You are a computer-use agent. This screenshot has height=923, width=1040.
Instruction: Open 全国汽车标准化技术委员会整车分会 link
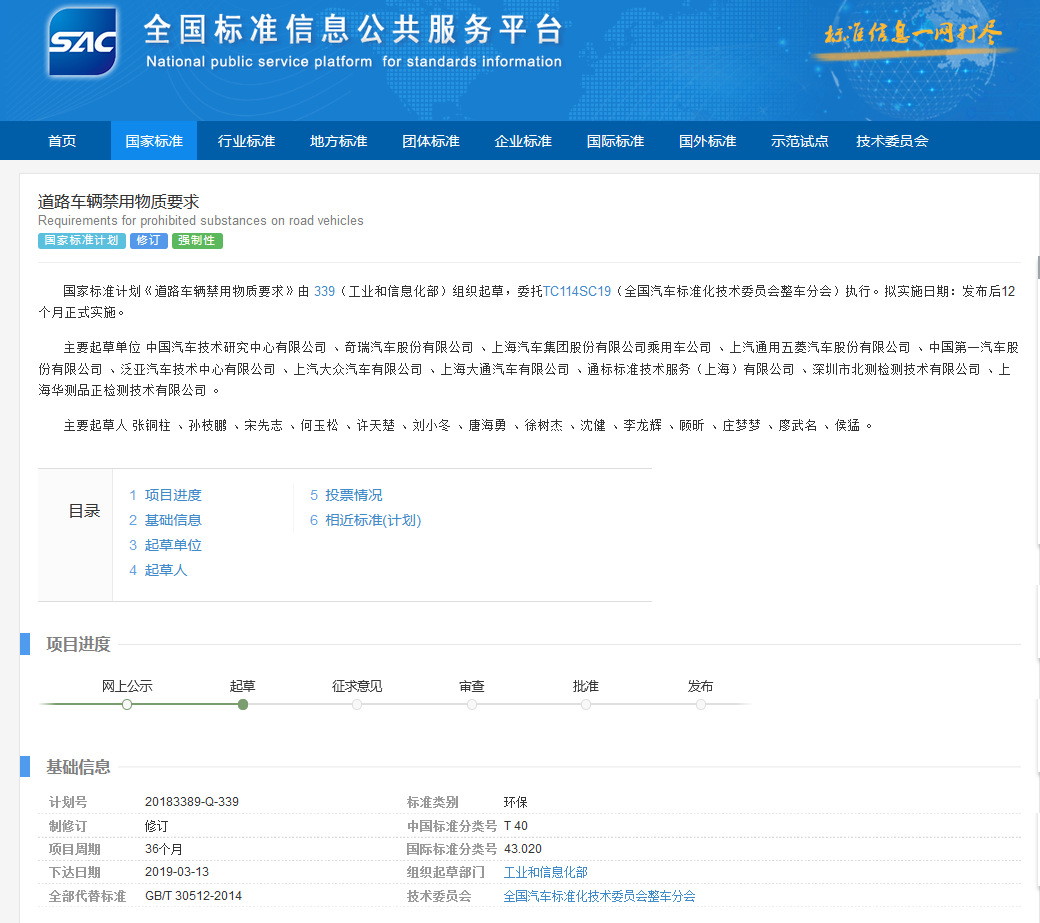pos(599,896)
